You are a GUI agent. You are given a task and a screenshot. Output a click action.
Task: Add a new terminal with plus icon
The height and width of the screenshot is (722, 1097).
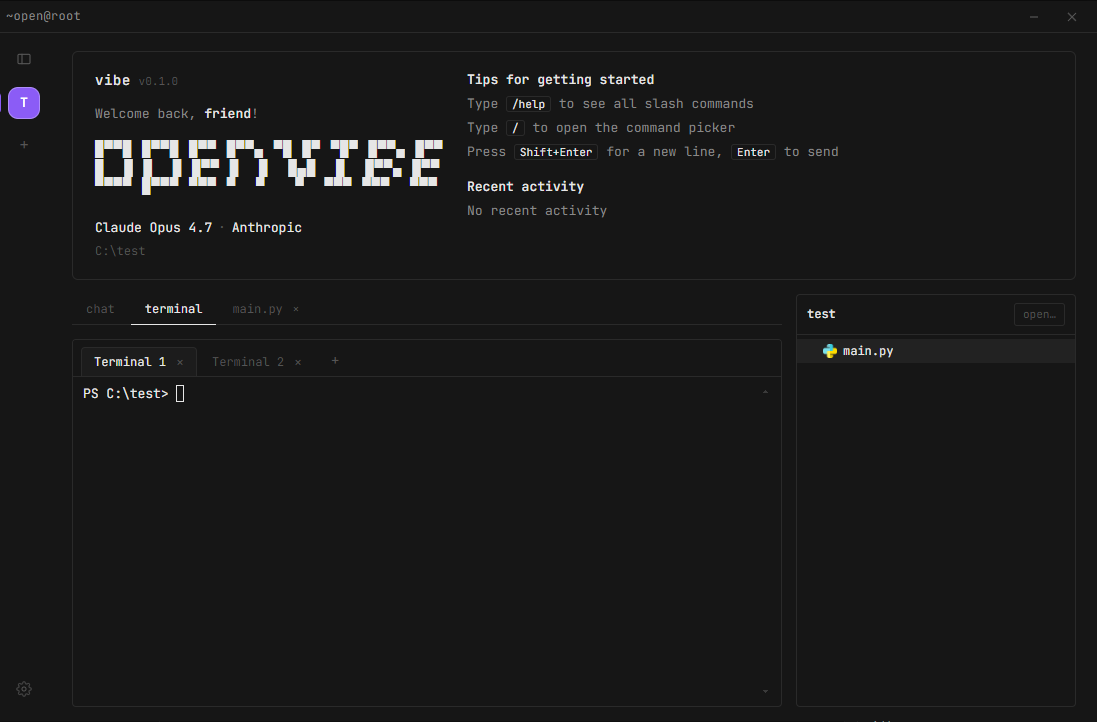[335, 361]
